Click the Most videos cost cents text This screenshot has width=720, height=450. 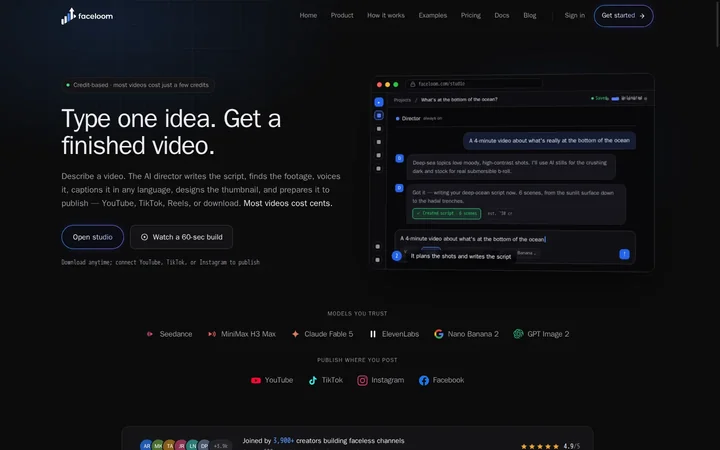(288, 203)
